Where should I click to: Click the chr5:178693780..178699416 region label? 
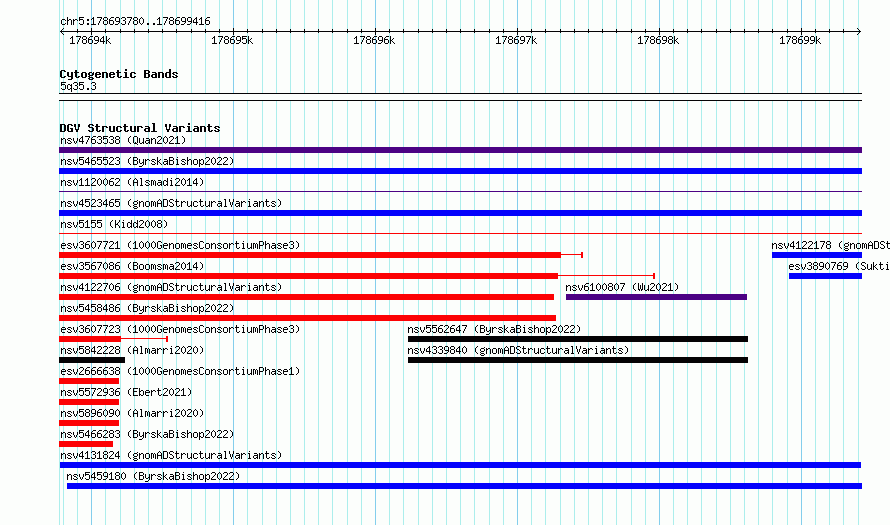(x=135, y=22)
